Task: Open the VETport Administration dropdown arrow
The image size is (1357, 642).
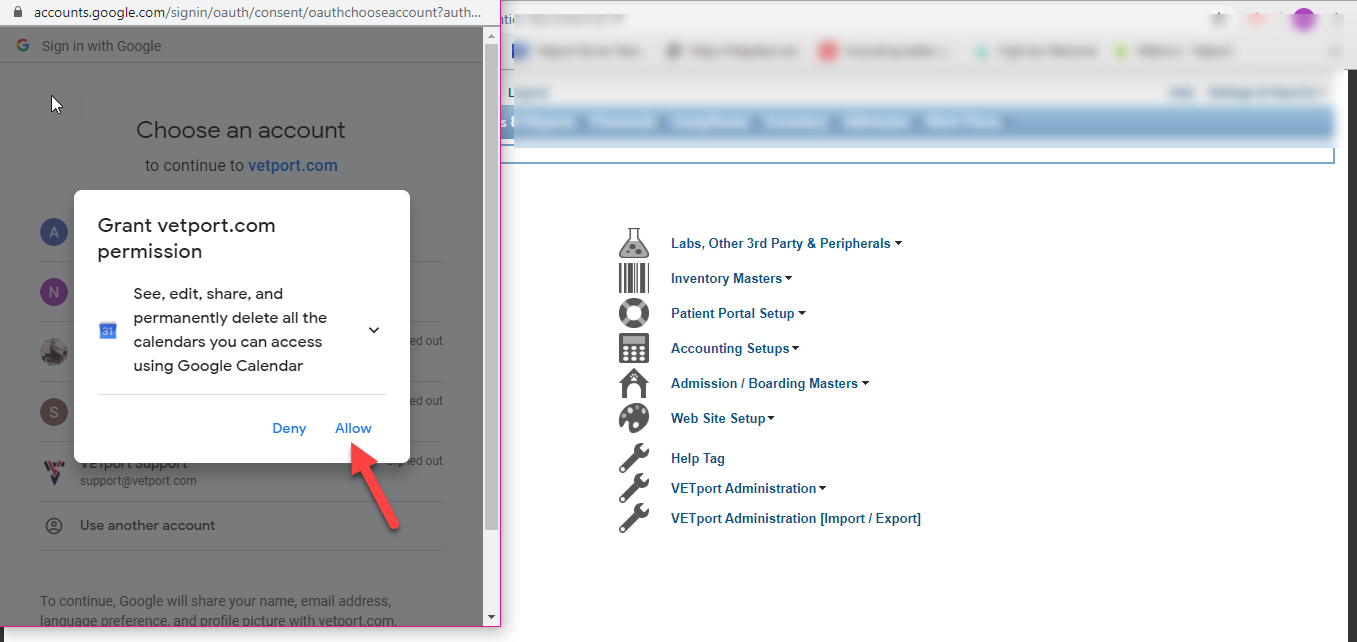Action: [x=822, y=488]
